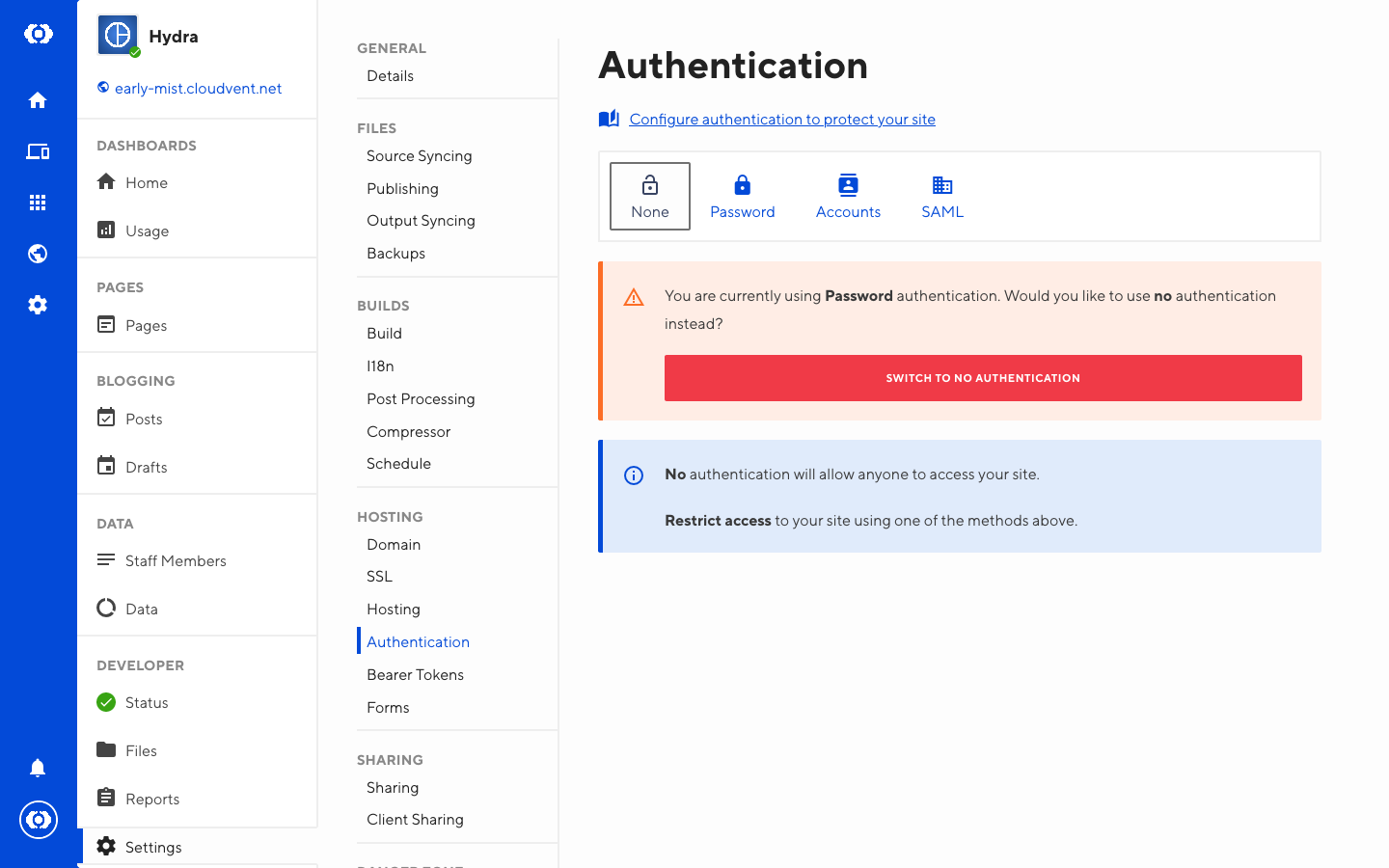Open Domain hosting settings
The image size is (1389, 868).
point(394,545)
